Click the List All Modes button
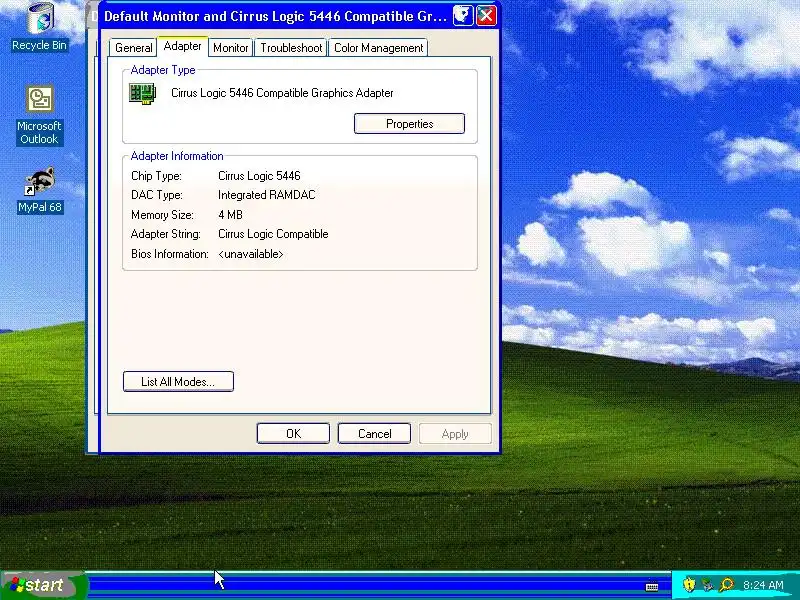 (178, 382)
